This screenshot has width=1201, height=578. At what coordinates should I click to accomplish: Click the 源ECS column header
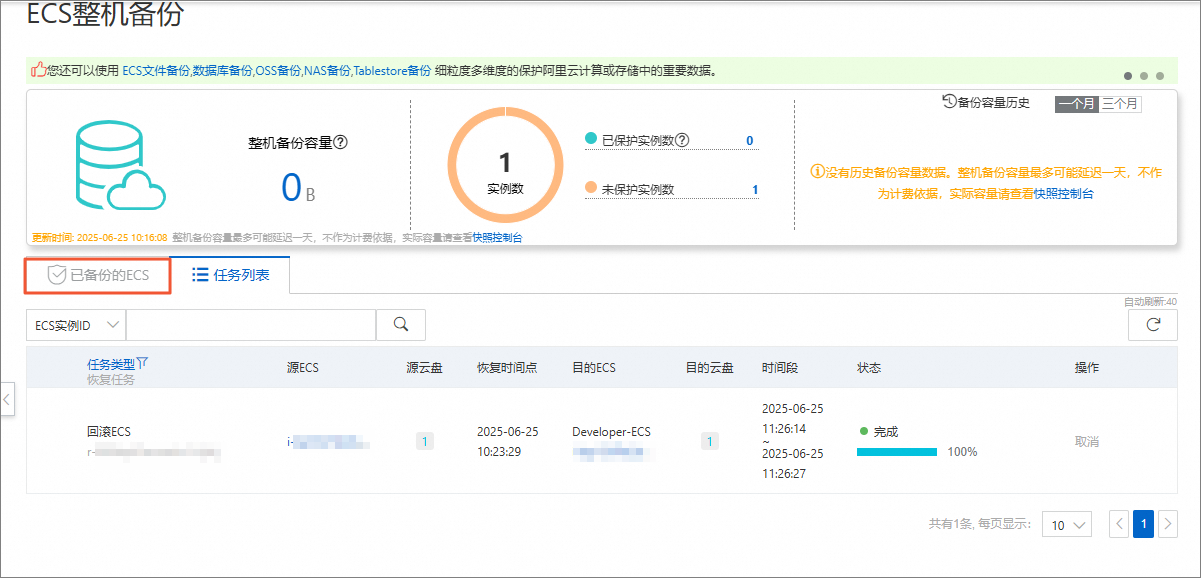tap(303, 368)
